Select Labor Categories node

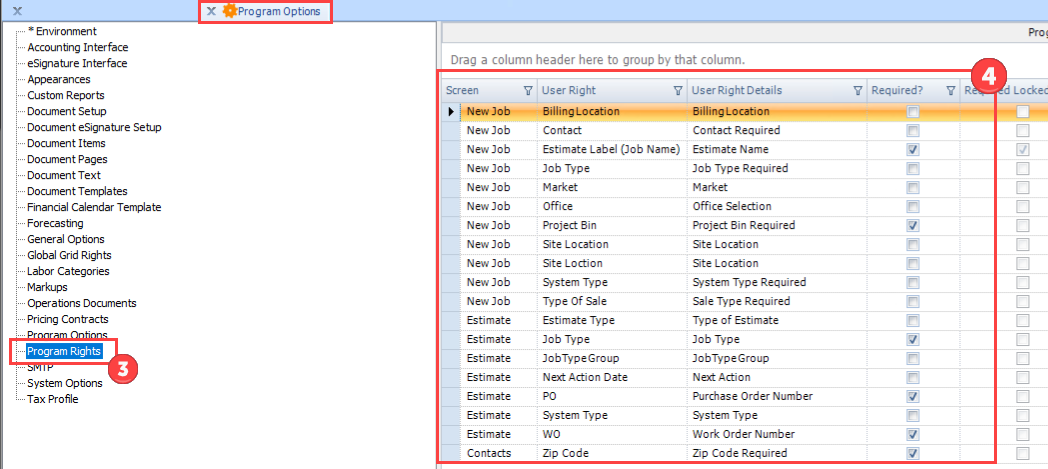[68, 272]
